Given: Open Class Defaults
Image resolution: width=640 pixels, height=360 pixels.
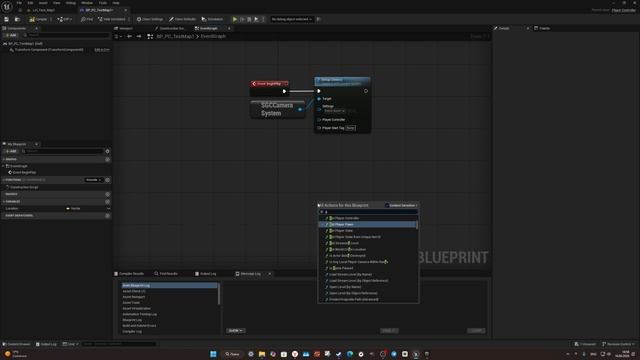Looking at the screenshot, I should (182, 19).
